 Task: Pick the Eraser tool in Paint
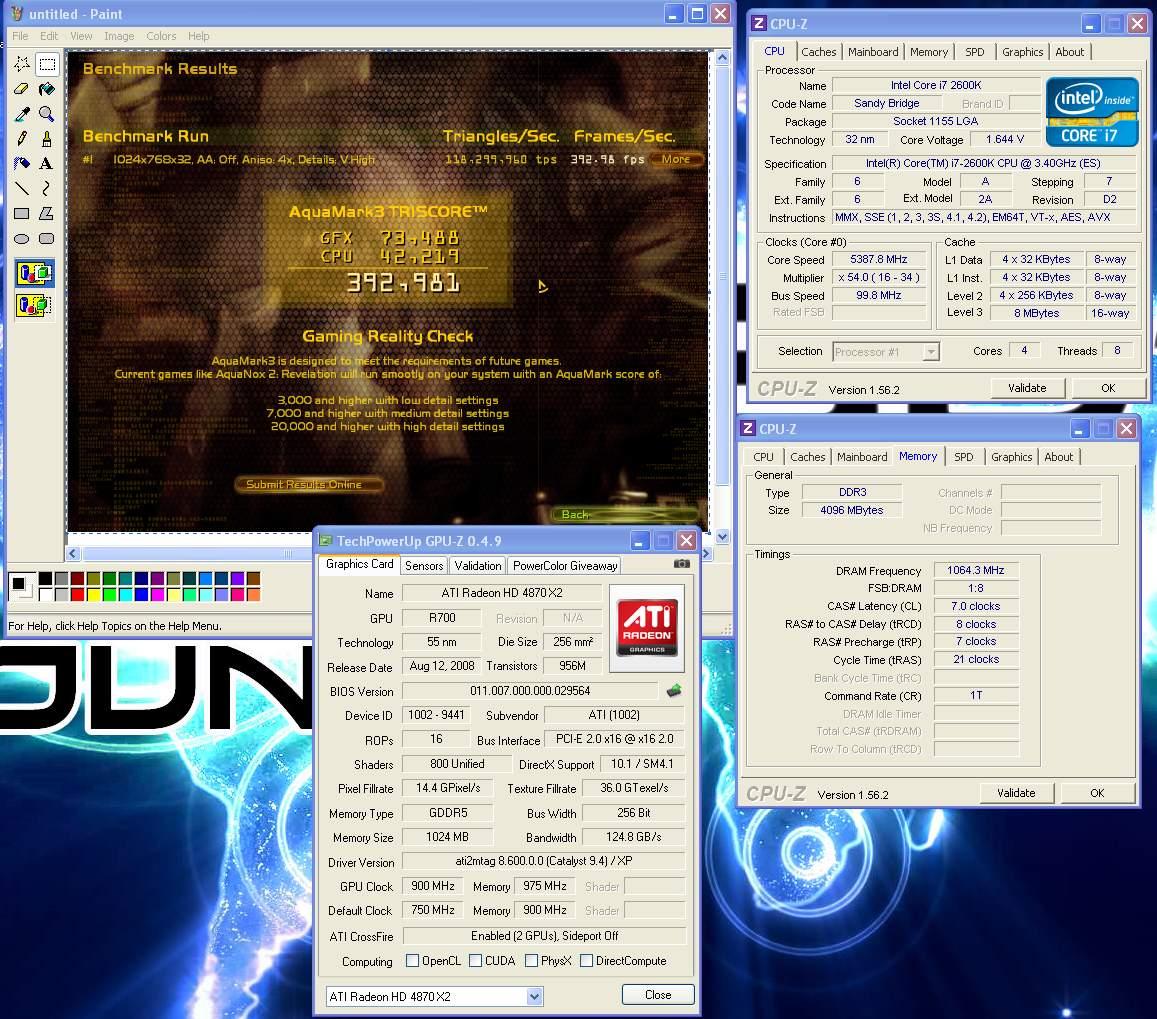click(22, 89)
